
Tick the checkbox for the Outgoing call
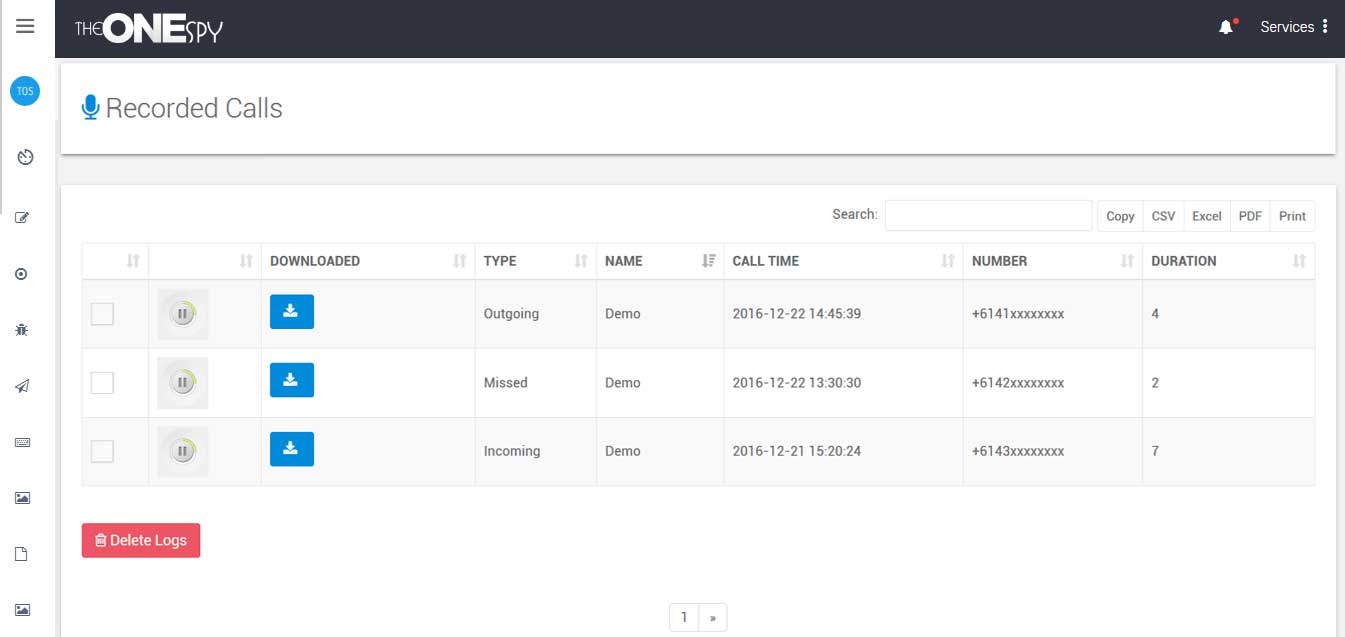(x=102, y=314)
